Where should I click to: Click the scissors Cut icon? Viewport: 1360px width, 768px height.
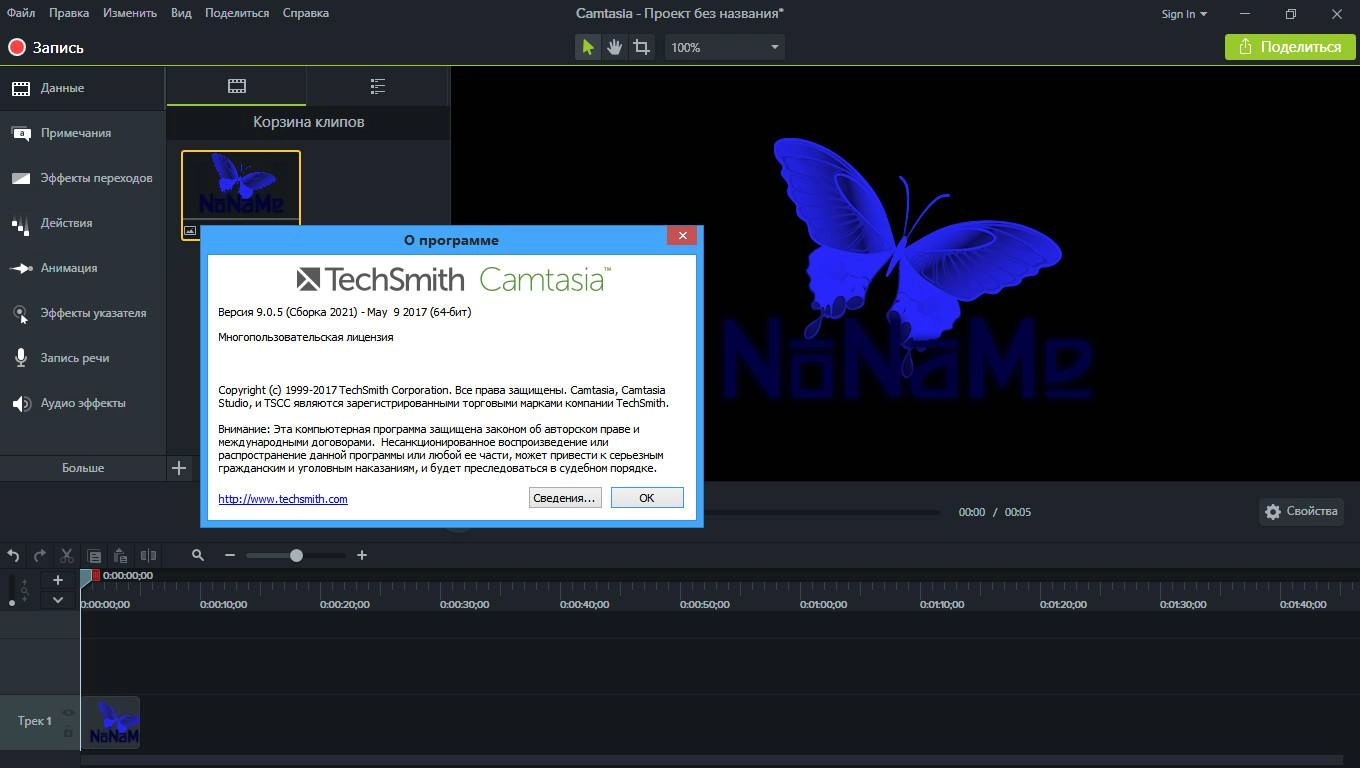click(x=67, y=555)
